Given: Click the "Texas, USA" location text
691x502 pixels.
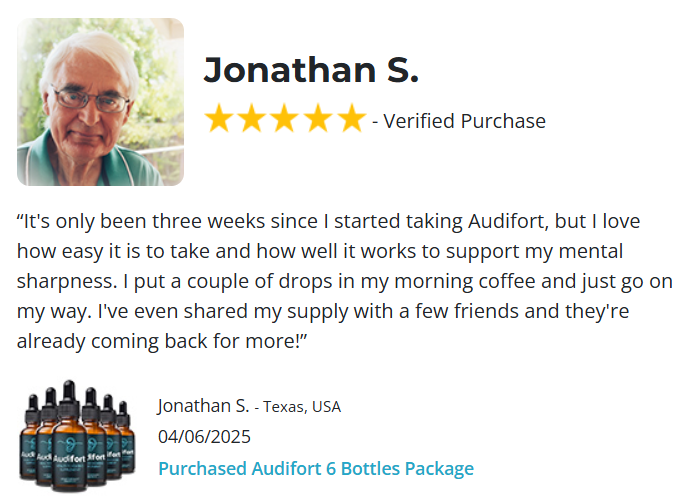Looking at the screenshot, I should (x=302, y=406).
